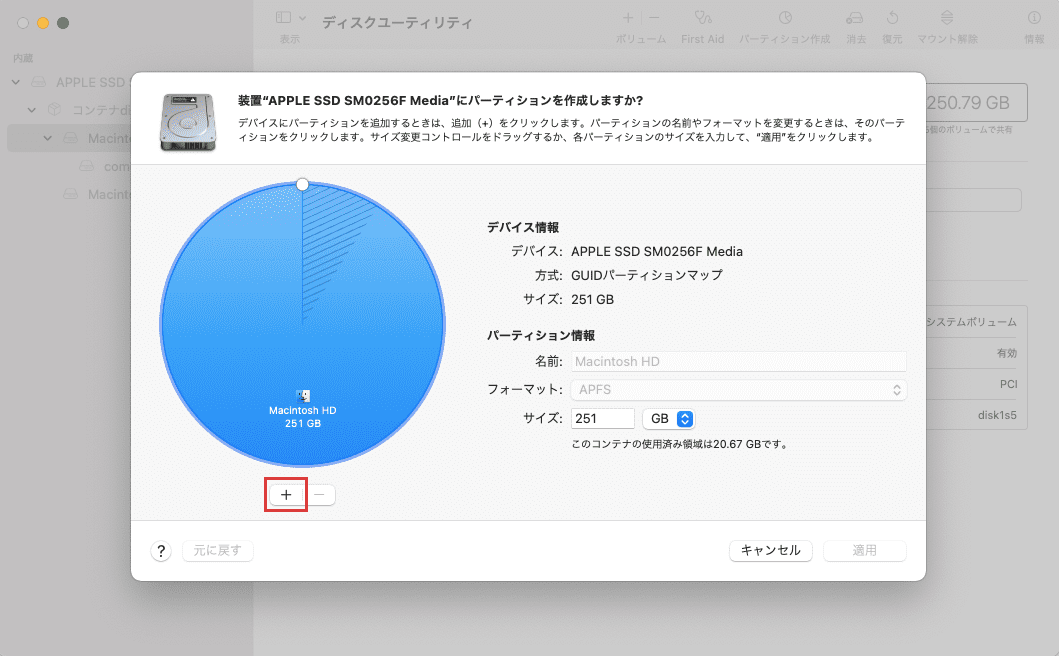Image resolution: width=1059 pixels, height=656 pixels.
Task: Open the help question mark button
Action: [161, 551]
